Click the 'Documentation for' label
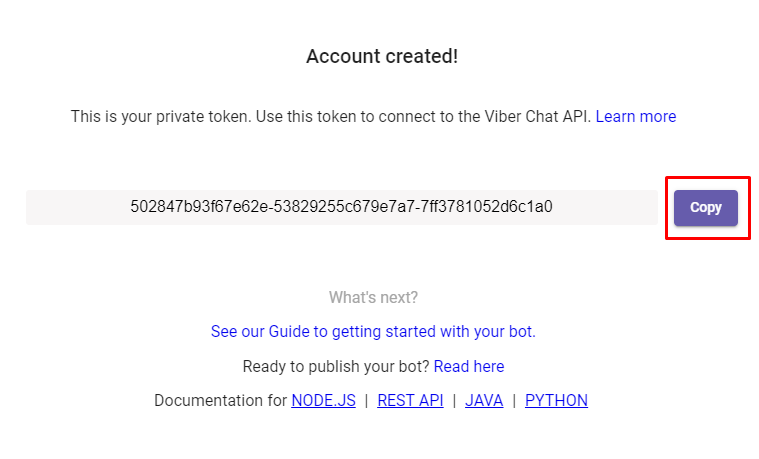Viewport: 759px width, 459px height. 221,401
